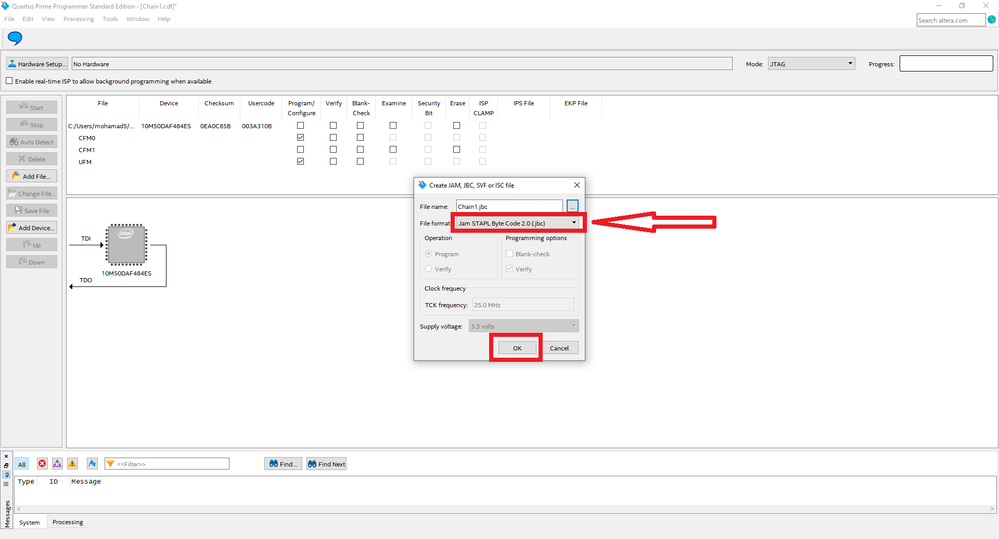Enable real-time ISP checkbox
Image resolution: width=999 pixels, height=539 pixels.
click(x=9, y=81)
